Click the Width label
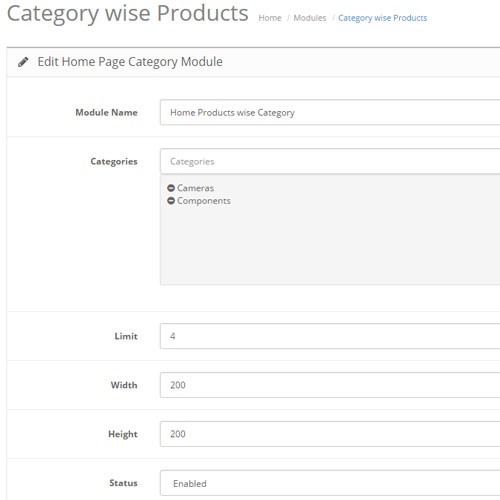The width and height of the screenshot is (500, 500). tap(124, 385)
